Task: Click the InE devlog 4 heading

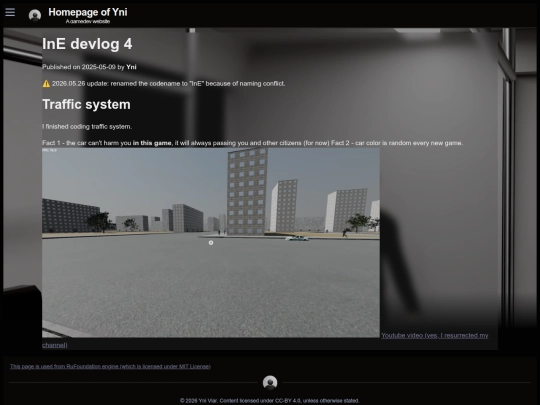Action: tap(87, 44)
